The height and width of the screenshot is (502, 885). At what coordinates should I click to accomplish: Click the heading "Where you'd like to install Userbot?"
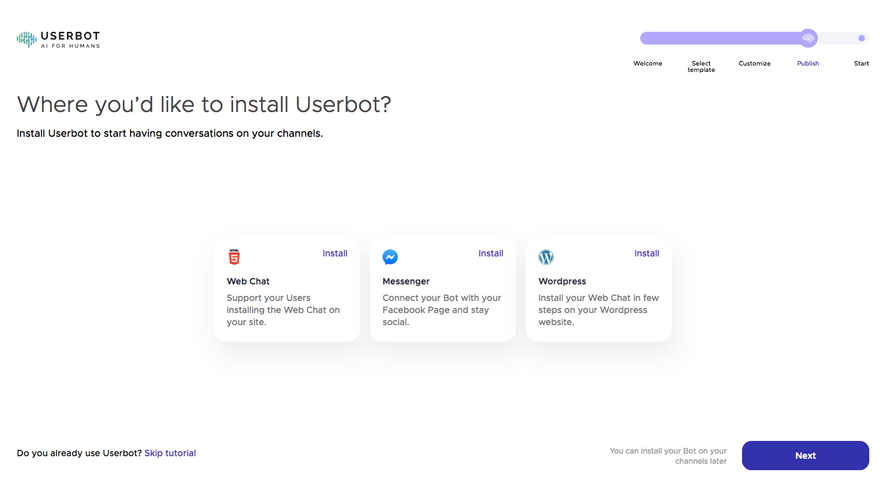coord(204,104)
